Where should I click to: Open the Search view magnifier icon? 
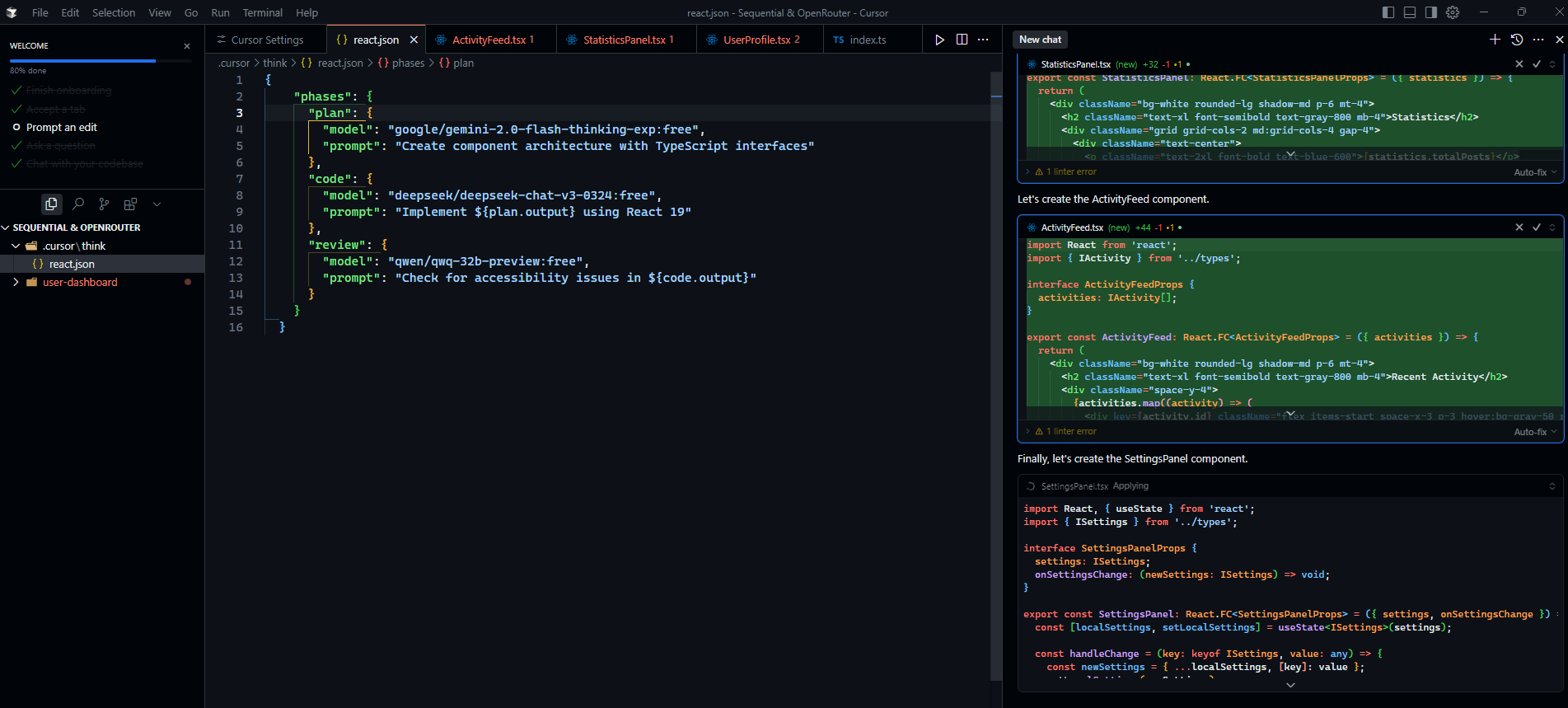click(78, 204)
